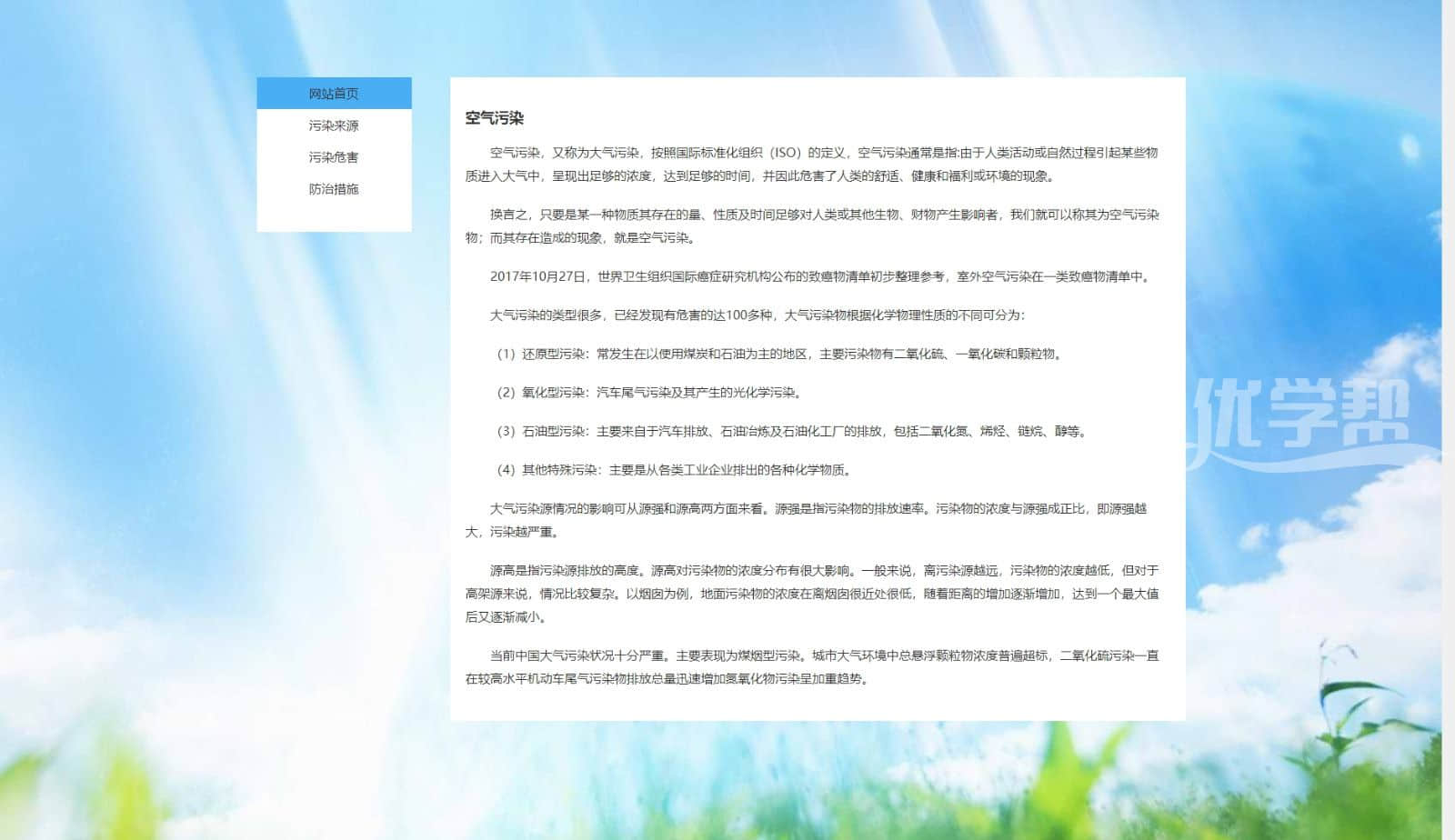1455x840 pixels.
Task: Click the paragraph mentioning ISO definition
Action: [x=811, y=165]
